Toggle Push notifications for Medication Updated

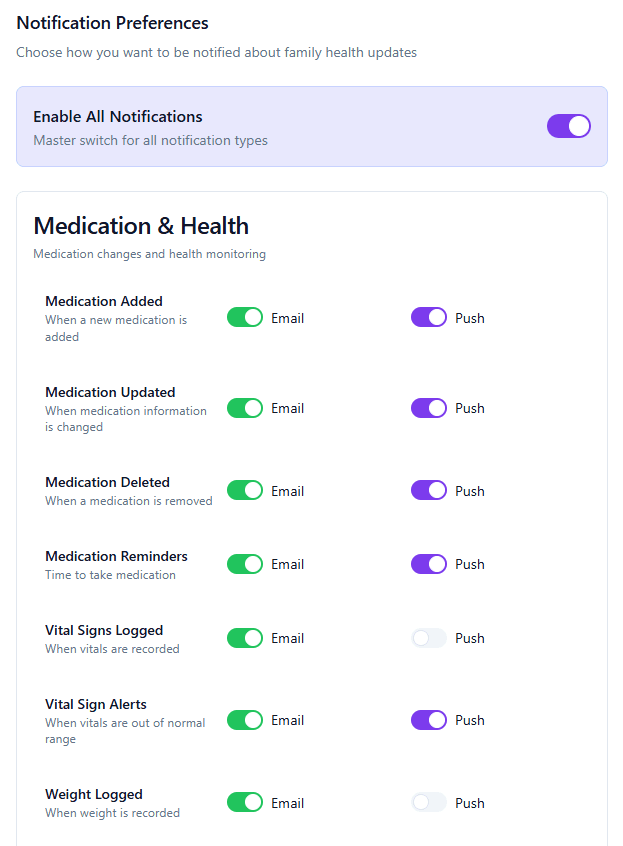click(x=428, y=408)
